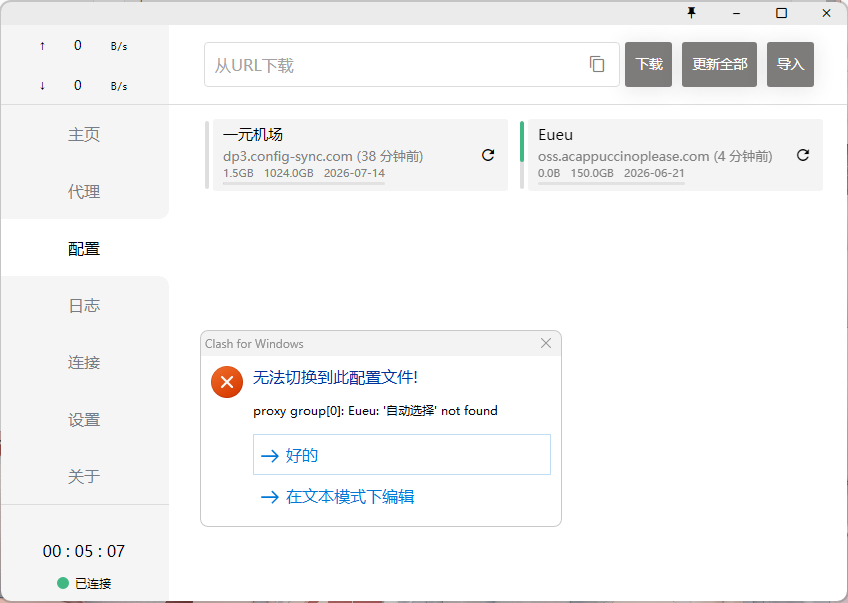Click the 导入 button
Image resolution: width=848 pixels, height=603 pixels.
pyautogui.click(x=790, y=64)
